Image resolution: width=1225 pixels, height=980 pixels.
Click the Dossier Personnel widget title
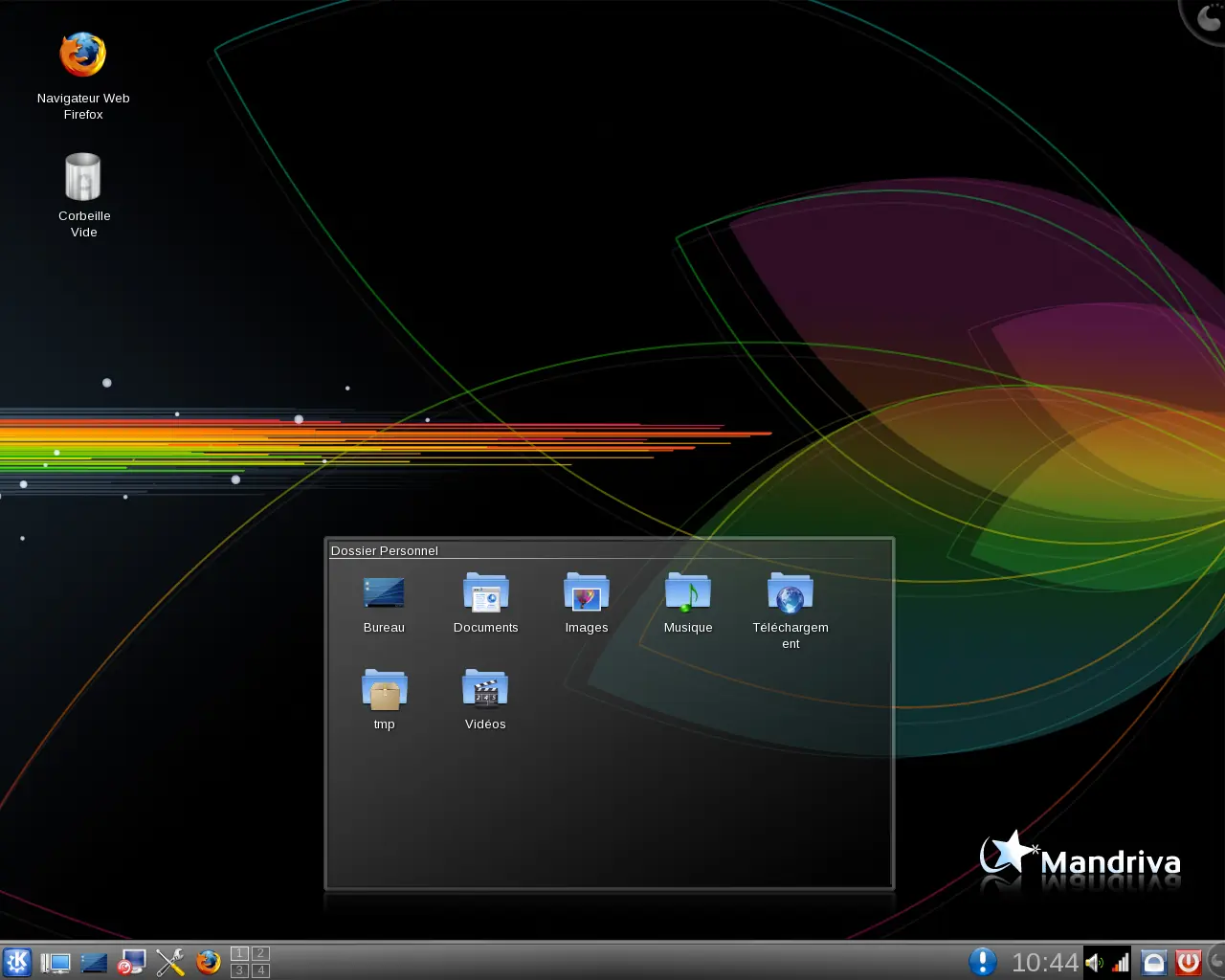[x=384, y=550]
